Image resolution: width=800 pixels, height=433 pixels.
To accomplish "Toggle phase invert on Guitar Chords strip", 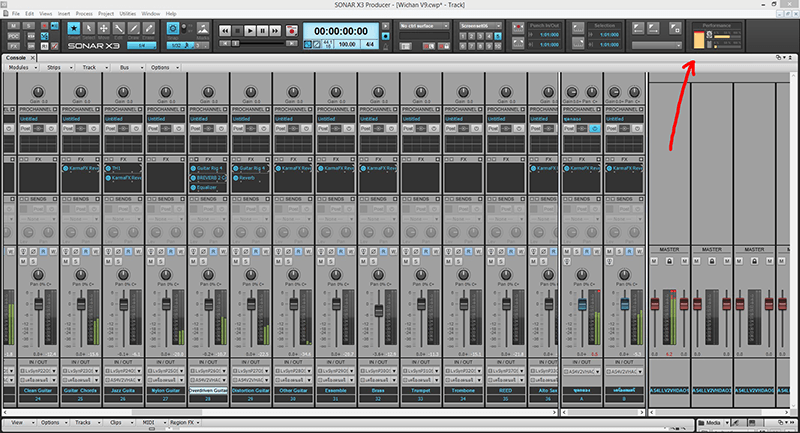I will [x=76, y=251].
